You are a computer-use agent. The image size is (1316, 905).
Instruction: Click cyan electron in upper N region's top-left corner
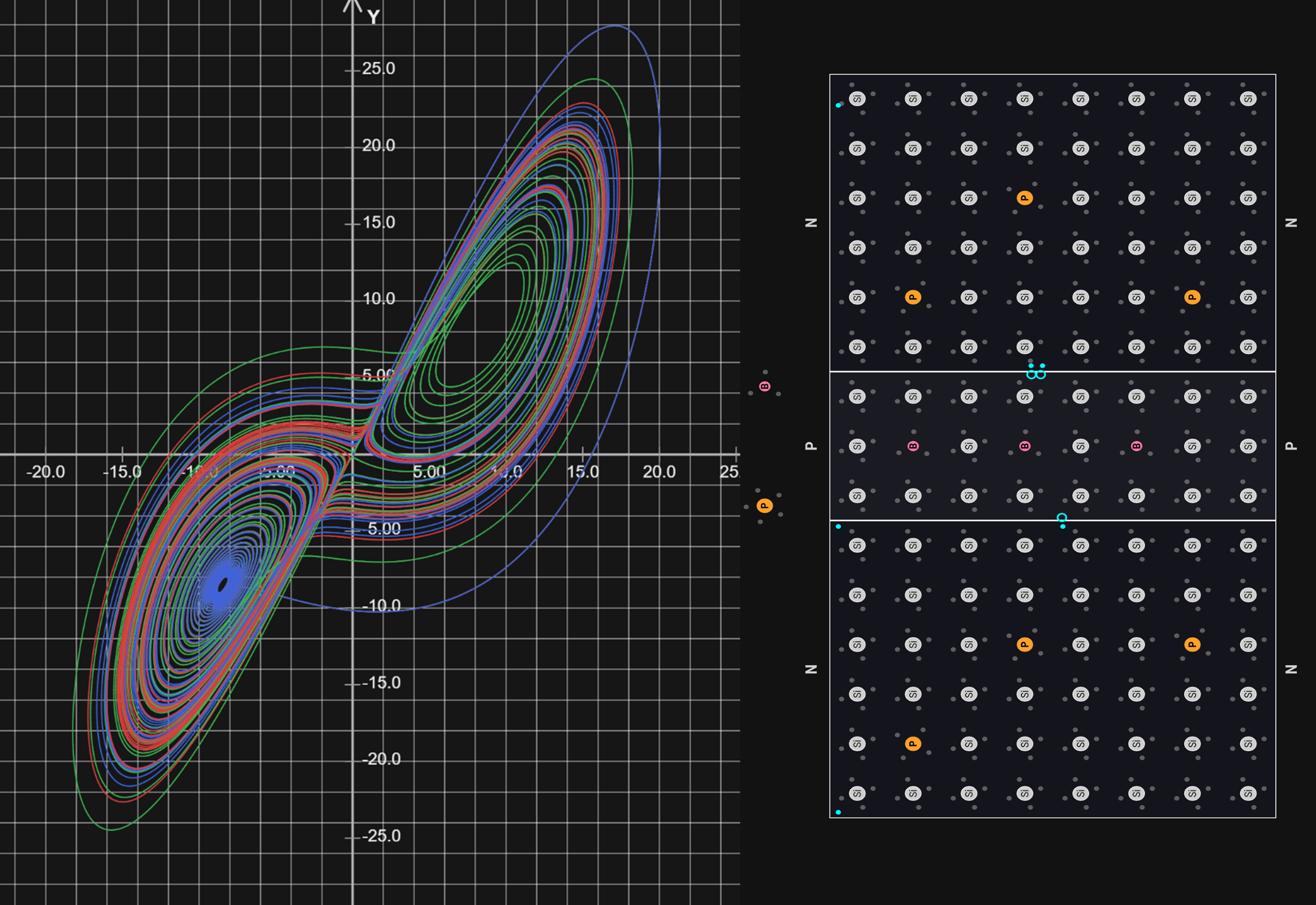point(838,105)
